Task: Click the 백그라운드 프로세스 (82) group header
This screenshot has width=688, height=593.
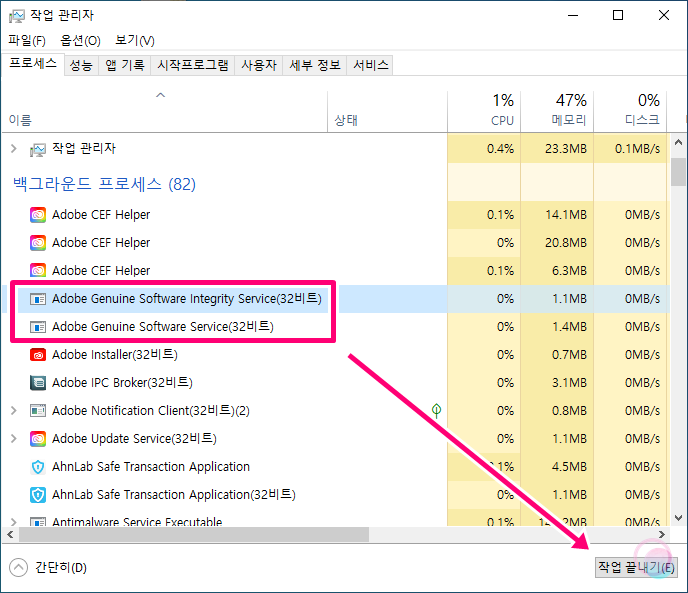Action: [104, 184]
